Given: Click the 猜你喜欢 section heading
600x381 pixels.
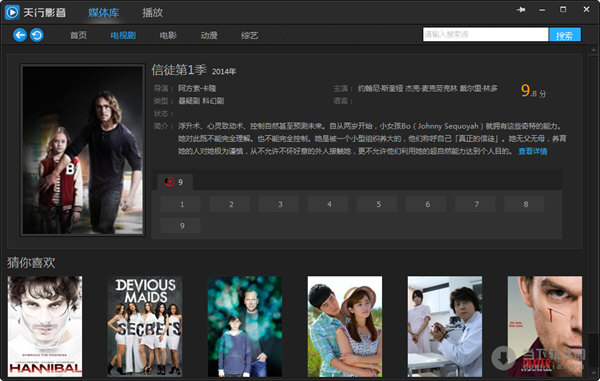Looking at the screenshot, I should click(31, 262).
